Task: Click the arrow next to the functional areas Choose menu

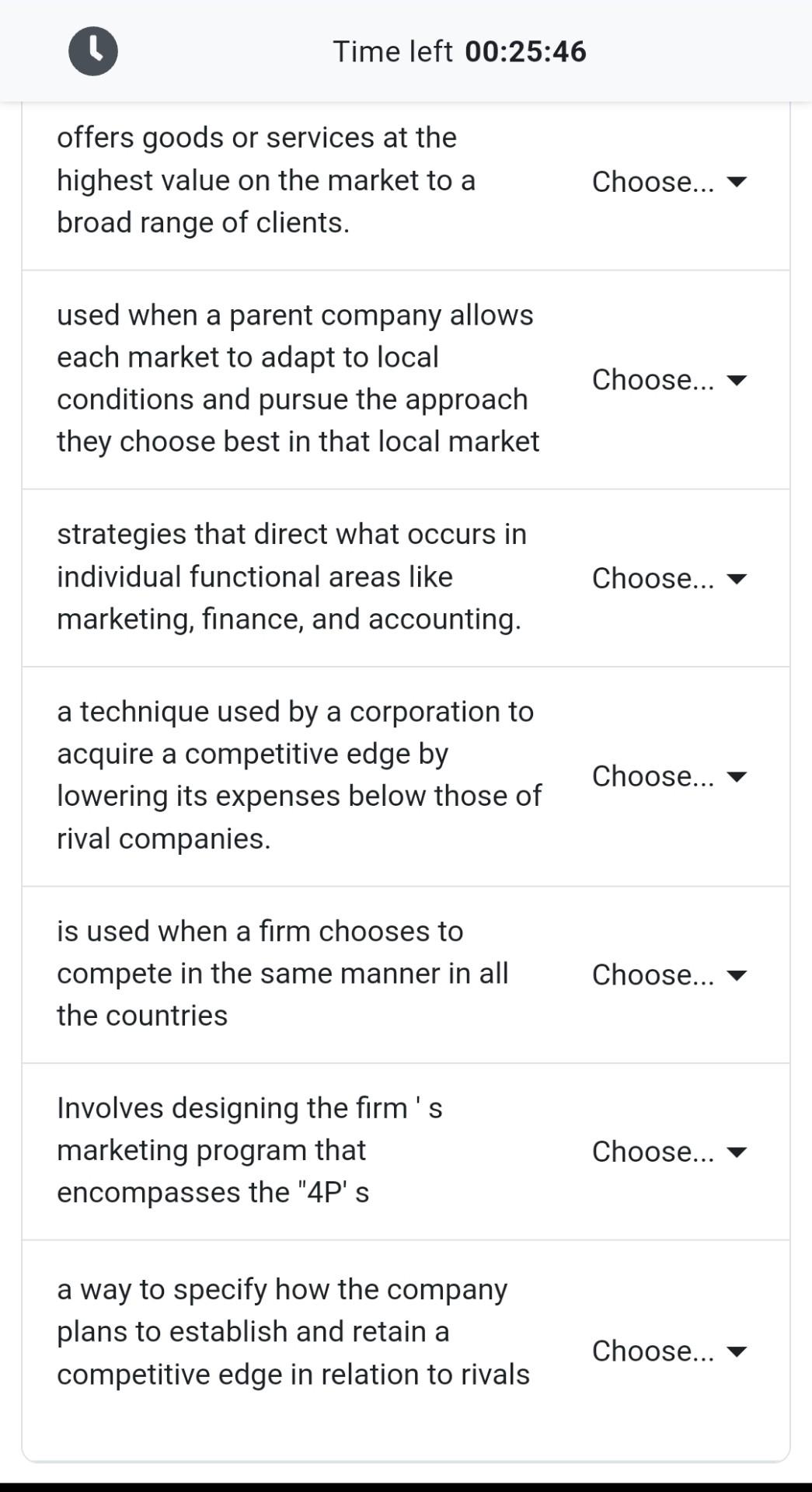Action: pos(735,578)
